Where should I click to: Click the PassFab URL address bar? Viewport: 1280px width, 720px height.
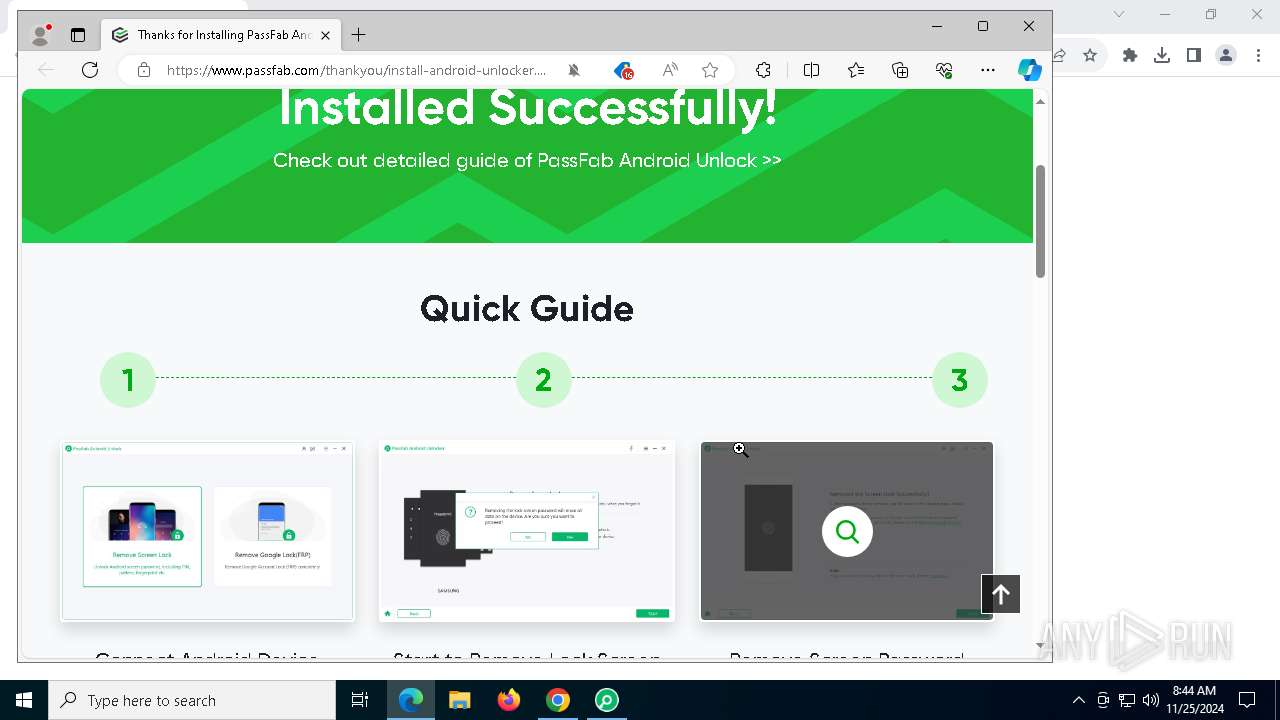(x=356, y=70)
